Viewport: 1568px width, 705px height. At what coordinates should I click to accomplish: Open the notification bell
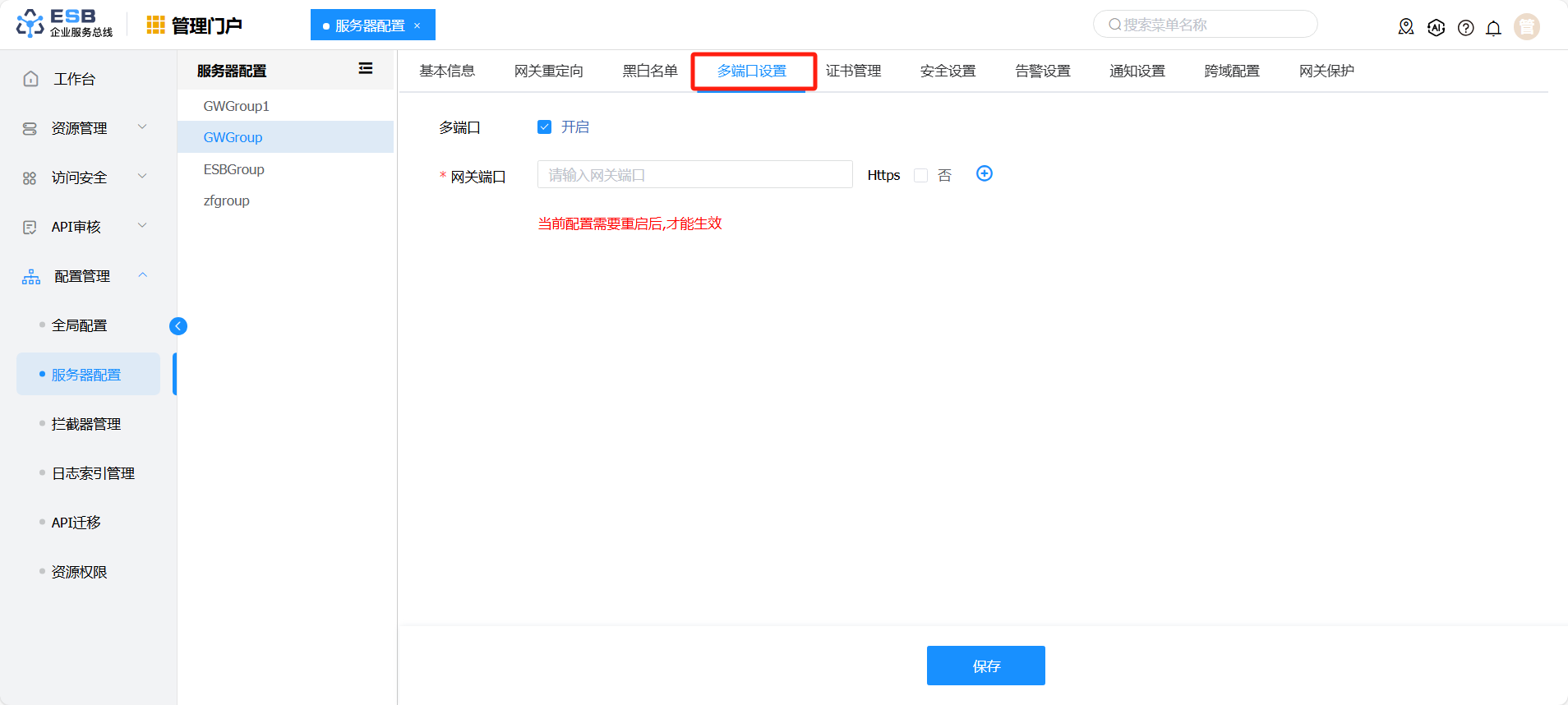[x=1493, y=28]
